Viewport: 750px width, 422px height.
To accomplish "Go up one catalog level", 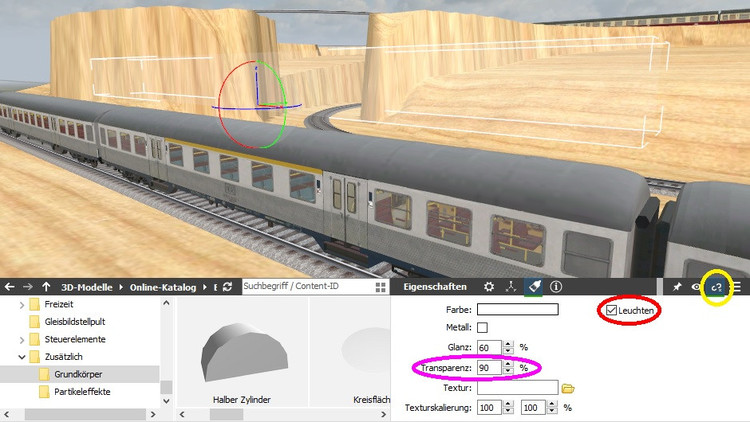I will point(46,287).
